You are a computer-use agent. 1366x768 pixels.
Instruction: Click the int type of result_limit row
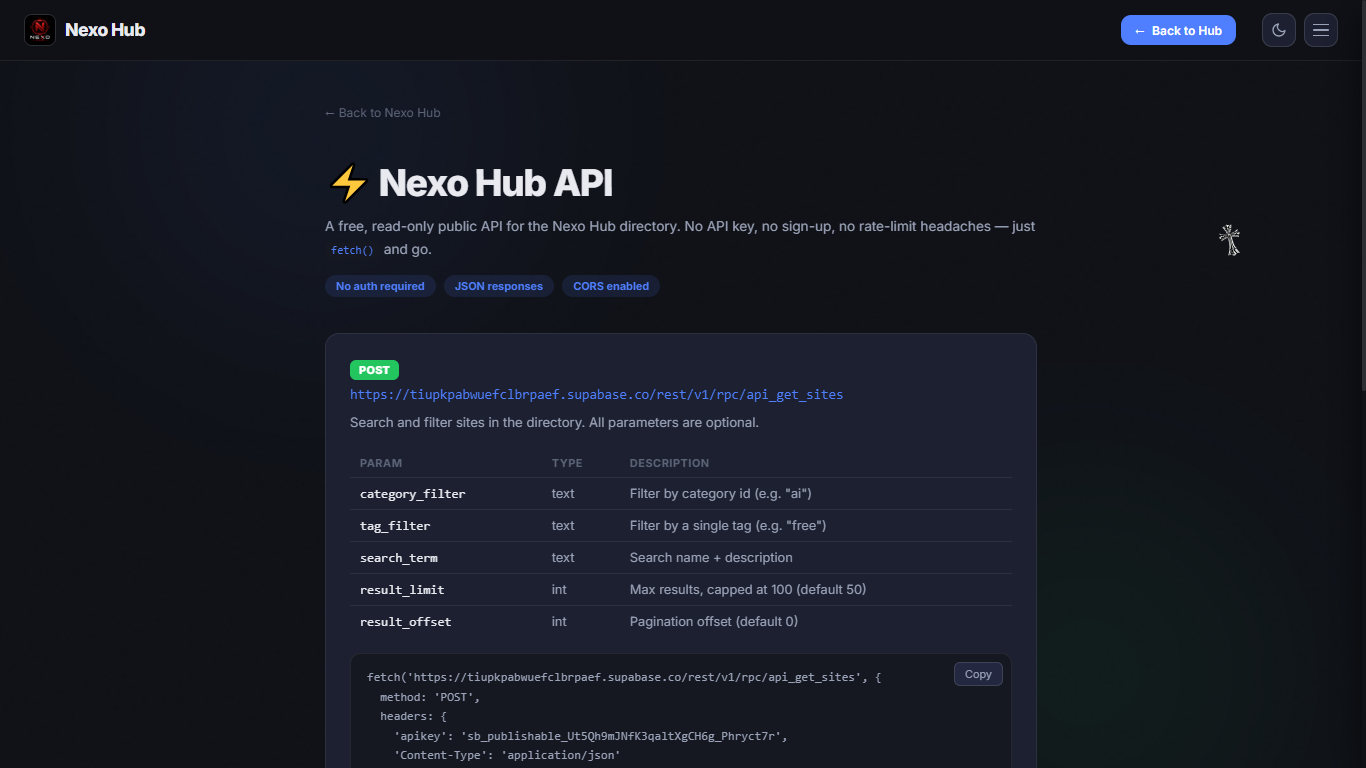click(x=559, y=590)
